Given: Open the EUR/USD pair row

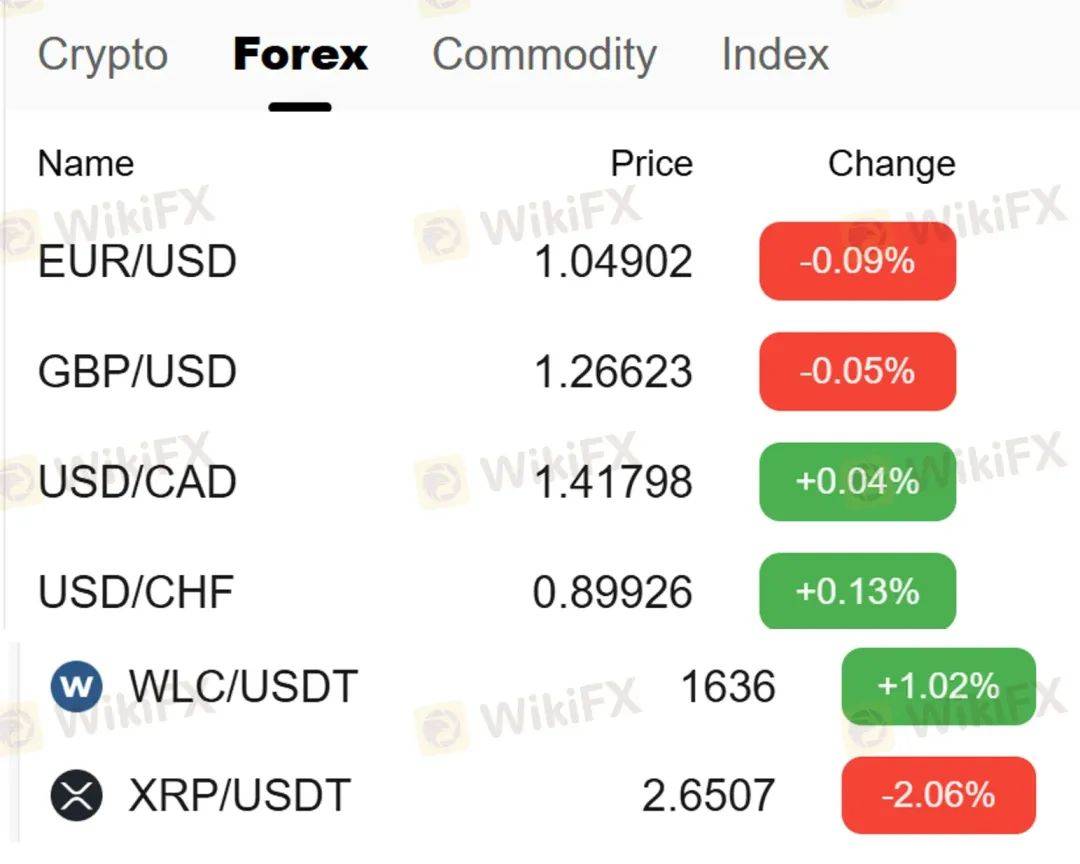Looking at the screenshot, I should click(x=496, y=261).
